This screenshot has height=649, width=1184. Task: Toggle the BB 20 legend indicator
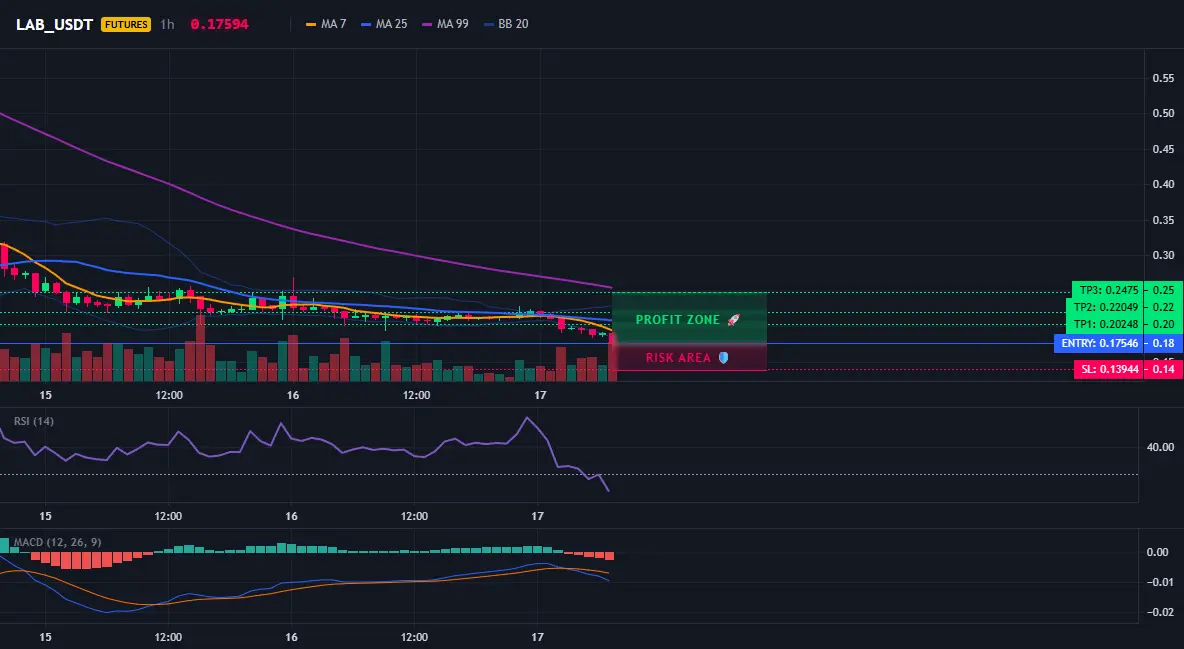pos(506,24)
